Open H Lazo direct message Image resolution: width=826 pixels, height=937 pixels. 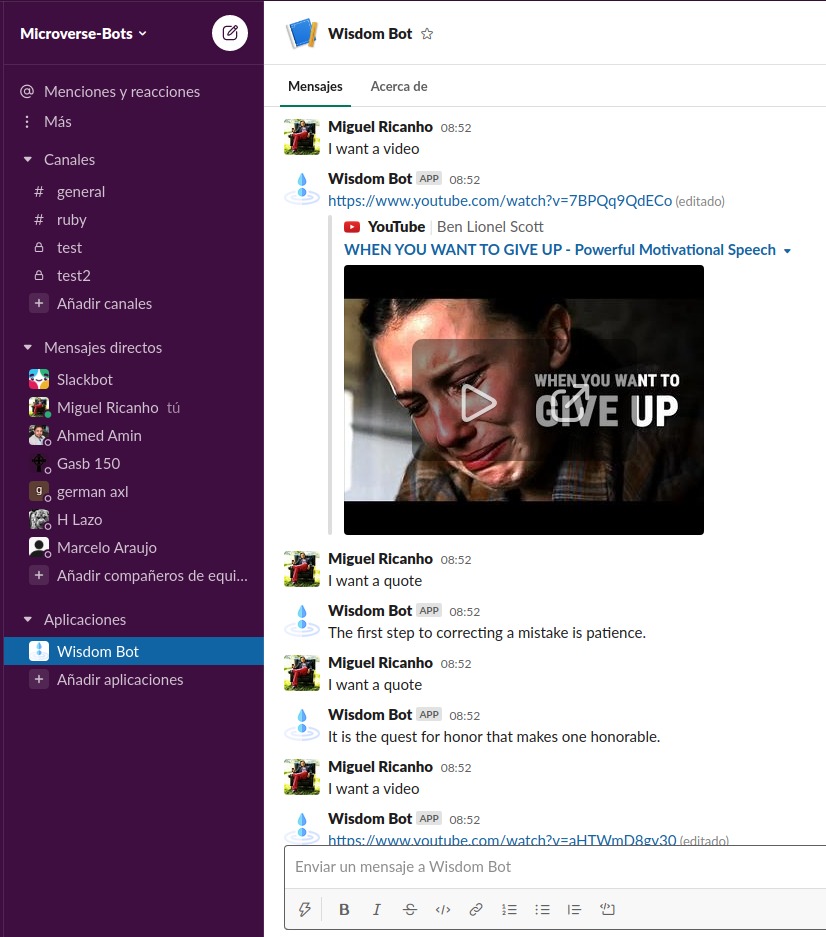coord(134,520)
